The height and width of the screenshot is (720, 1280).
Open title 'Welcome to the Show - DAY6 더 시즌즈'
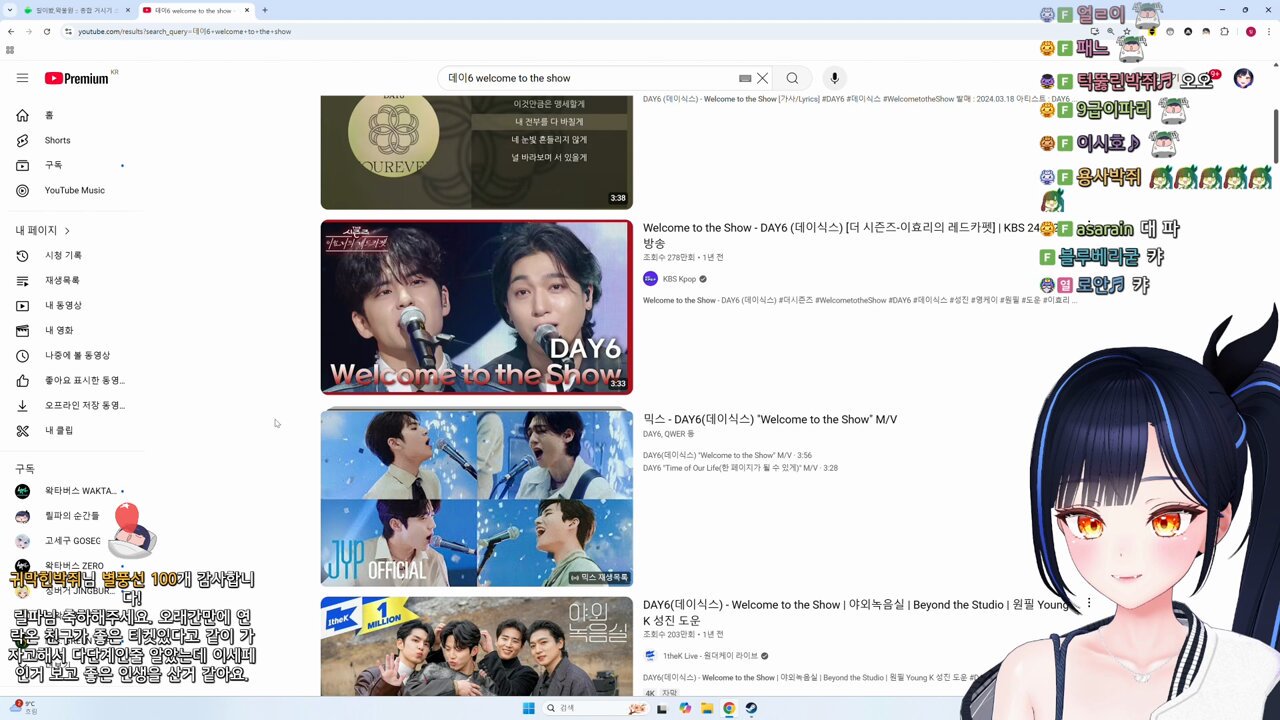[850, 235]
